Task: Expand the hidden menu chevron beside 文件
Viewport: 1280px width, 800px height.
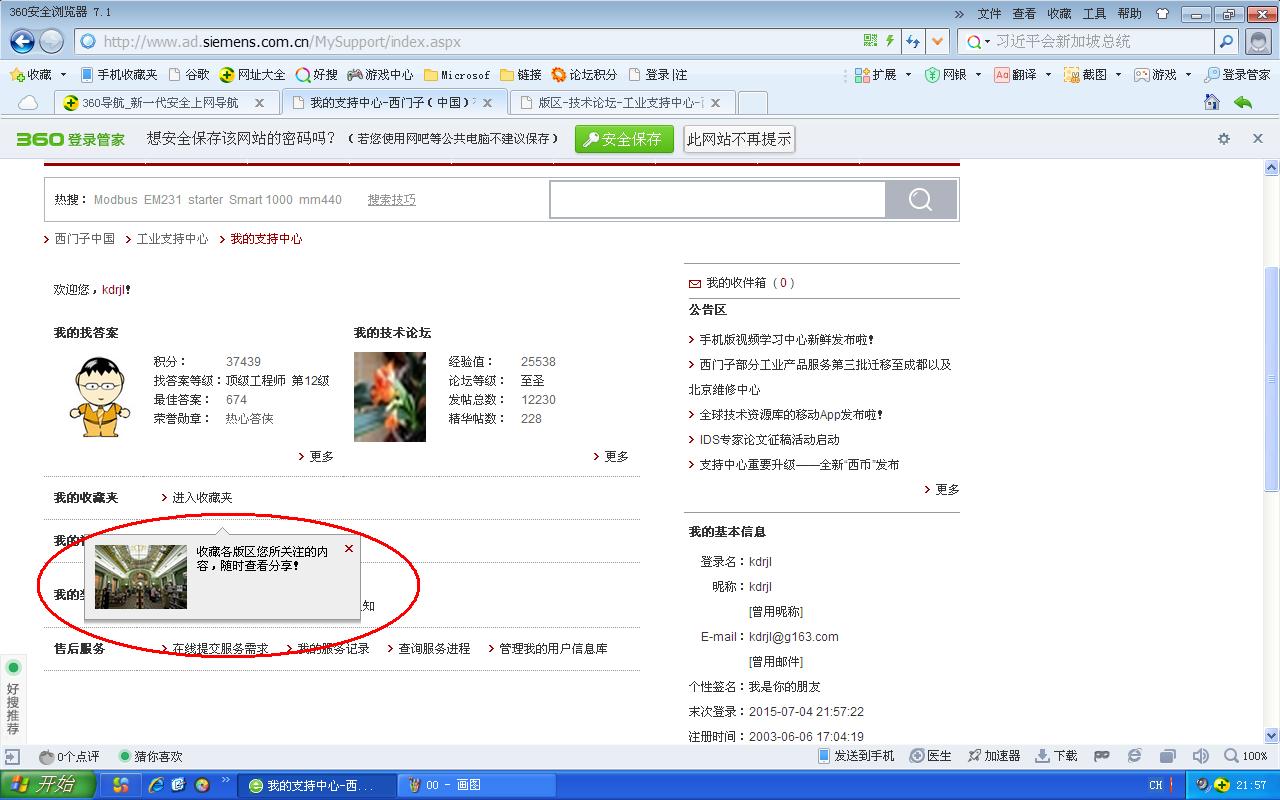Action: point(960,14)
